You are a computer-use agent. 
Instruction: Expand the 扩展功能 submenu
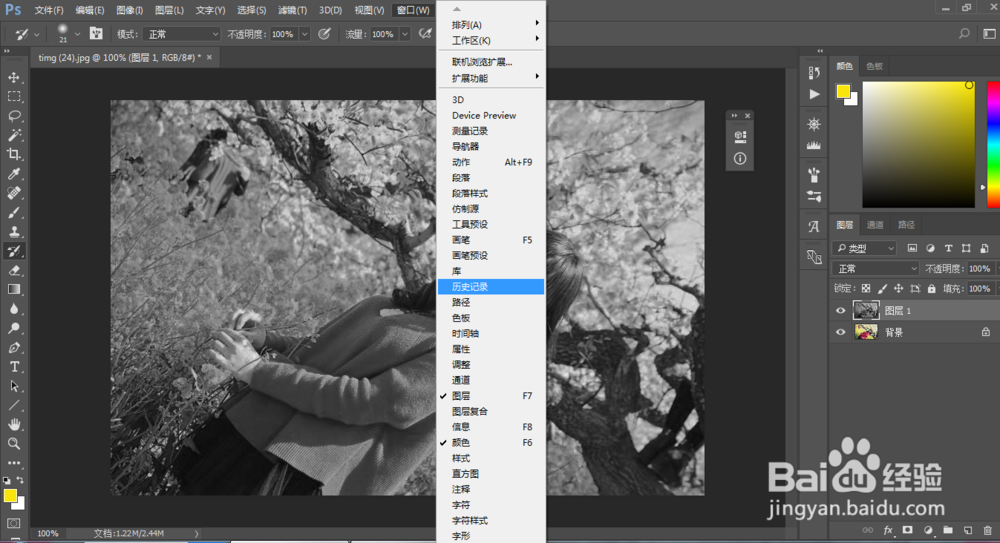(x=491, y=78)
